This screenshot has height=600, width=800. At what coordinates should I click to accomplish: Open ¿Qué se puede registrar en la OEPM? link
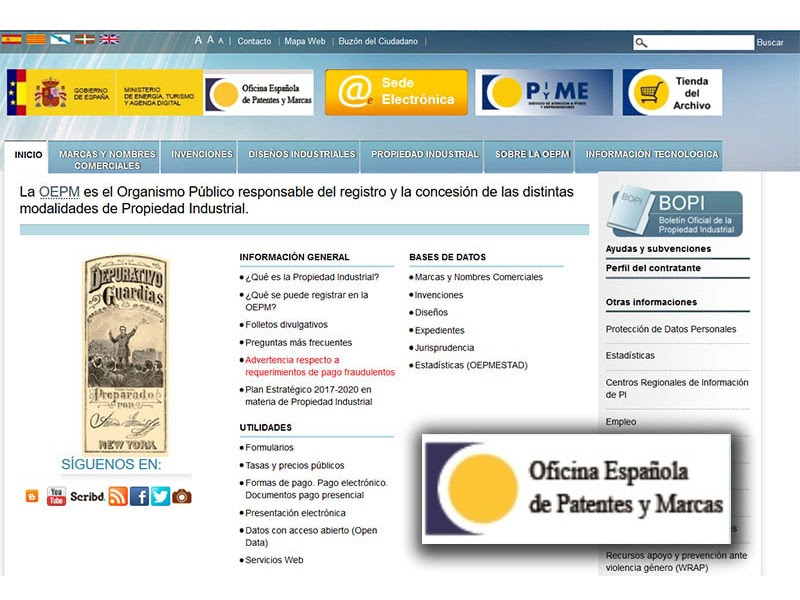click(307, 301)
